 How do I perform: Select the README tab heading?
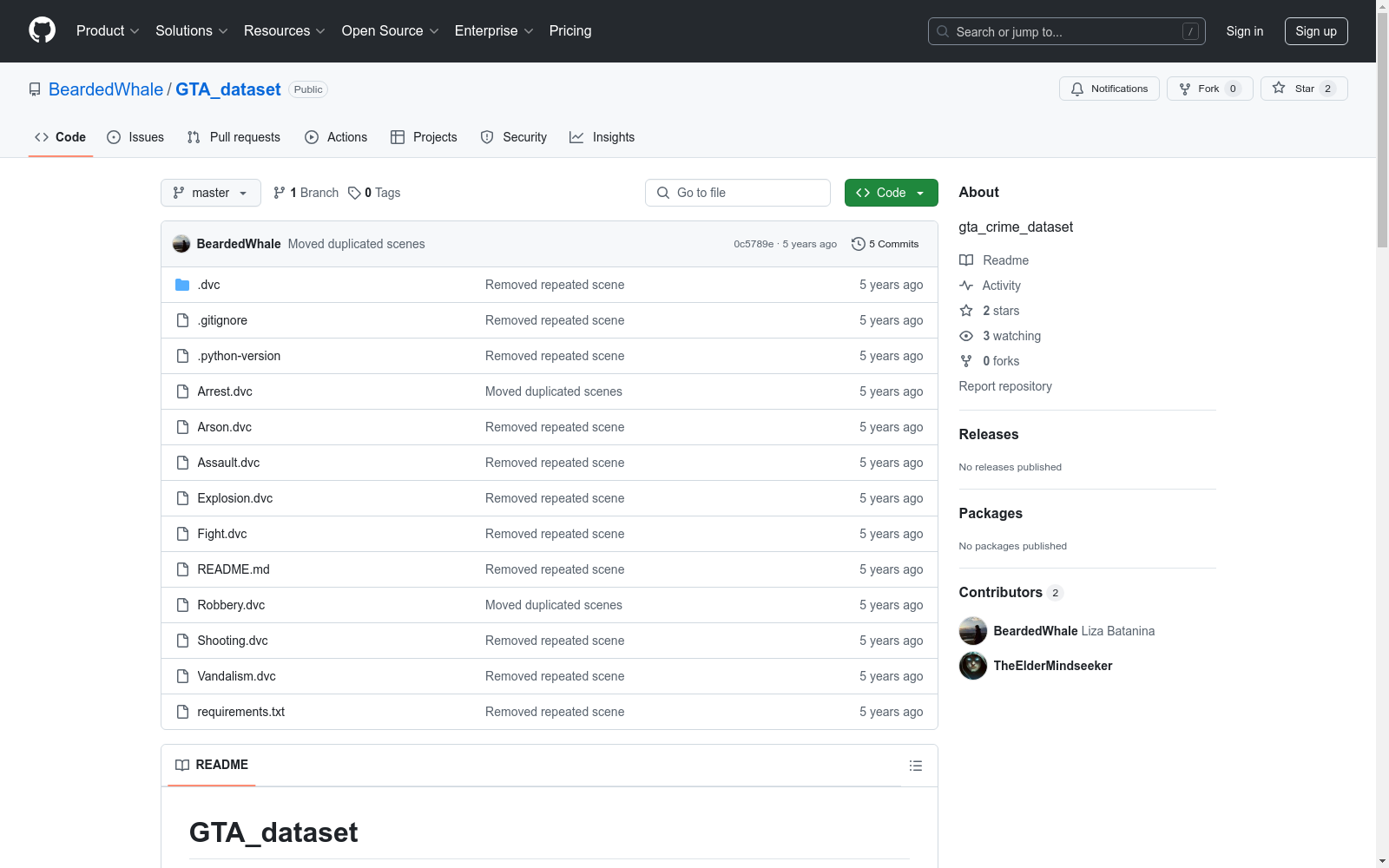(x=212, y=765)
